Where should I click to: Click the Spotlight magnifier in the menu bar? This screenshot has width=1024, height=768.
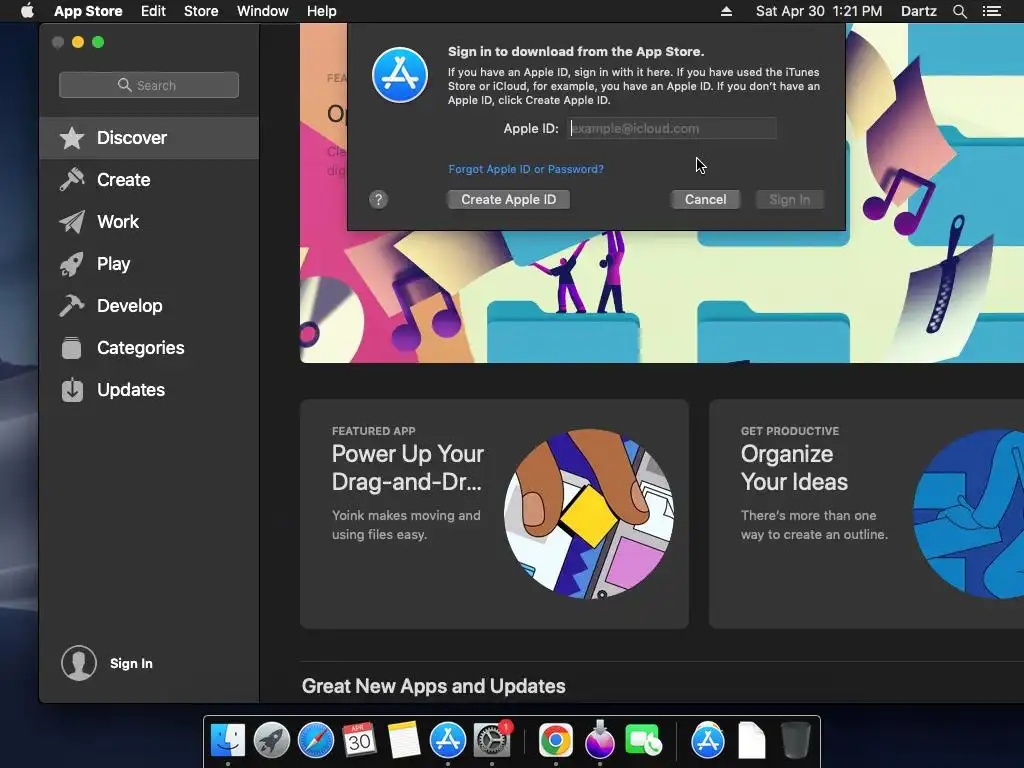(959, 11)
